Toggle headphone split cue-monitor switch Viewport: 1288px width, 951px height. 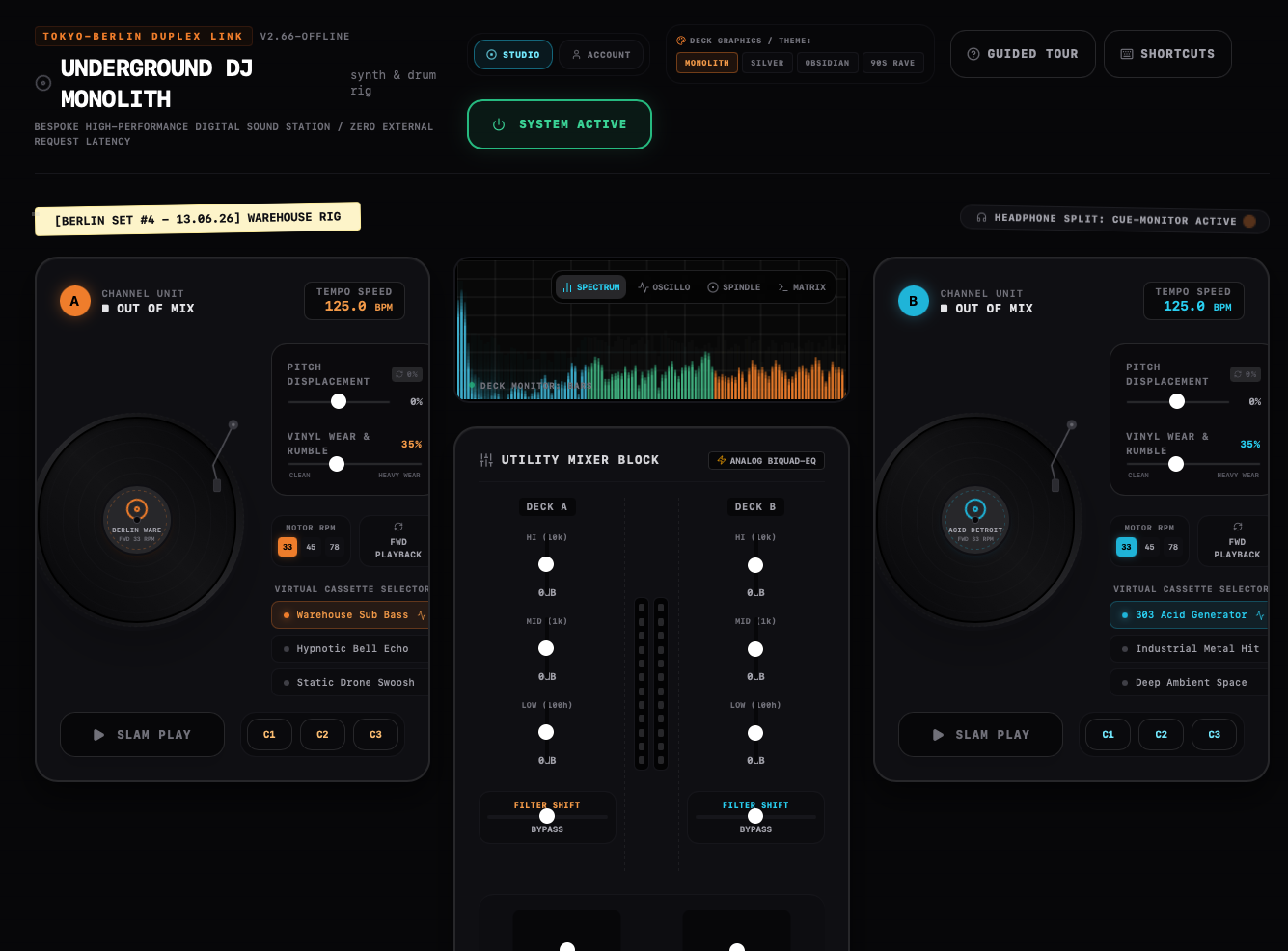click(x=1249, y=221)
